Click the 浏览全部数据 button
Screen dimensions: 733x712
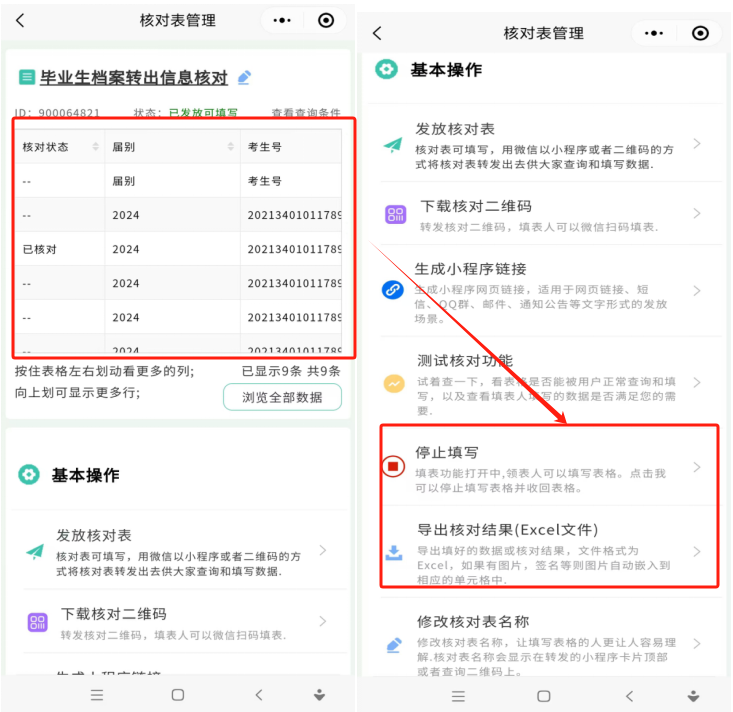(x=282, y=397)
